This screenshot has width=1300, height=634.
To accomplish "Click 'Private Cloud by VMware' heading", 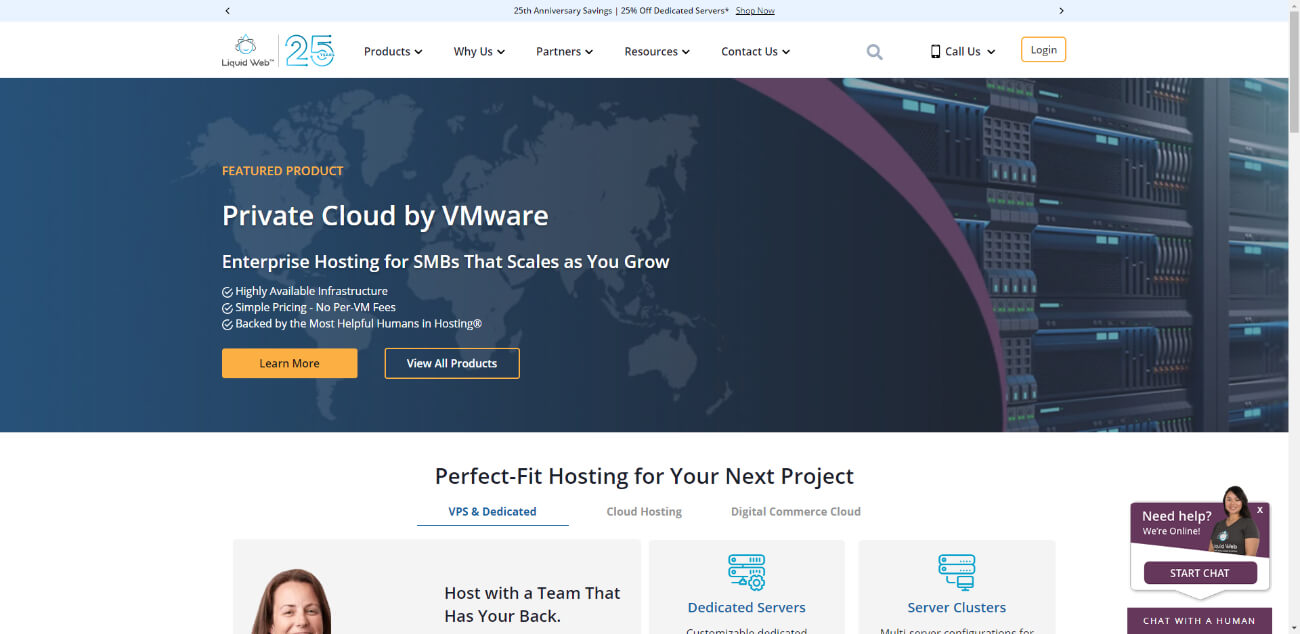I will (385, 216).
